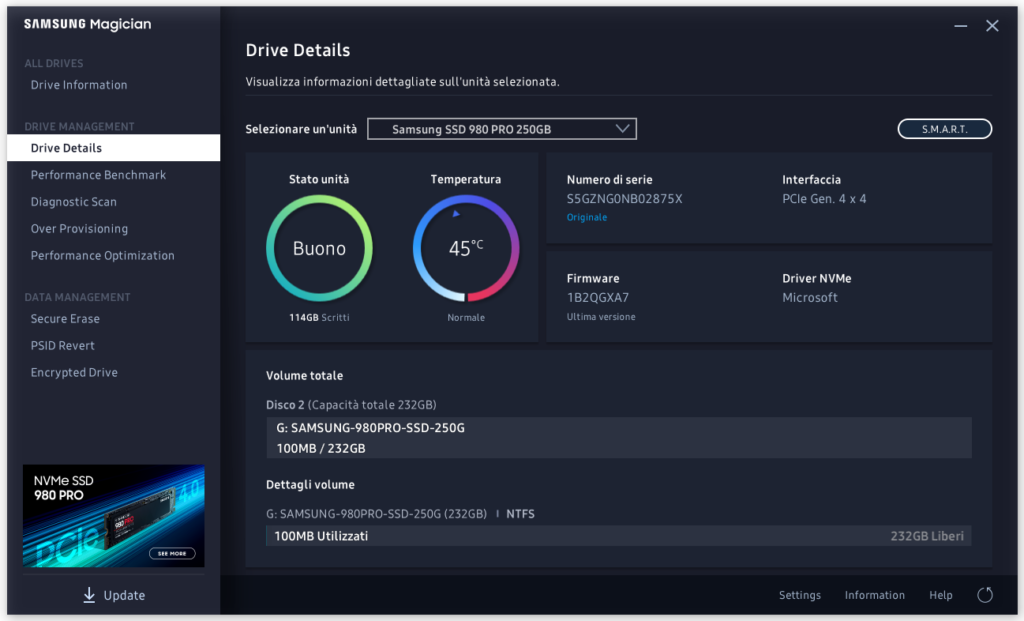Click the PCIe Gen. 4 x 4 interface value

click(824, 199)
